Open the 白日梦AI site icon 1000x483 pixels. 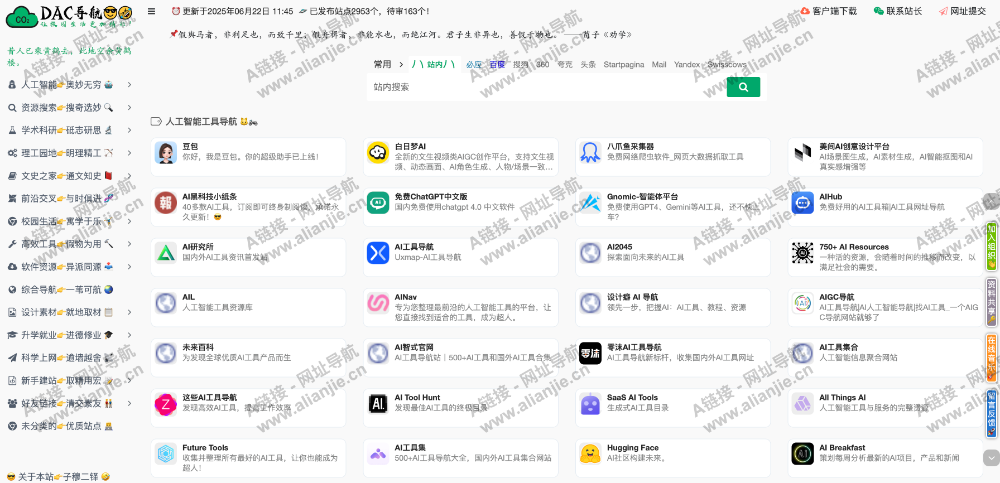(378, 152)
